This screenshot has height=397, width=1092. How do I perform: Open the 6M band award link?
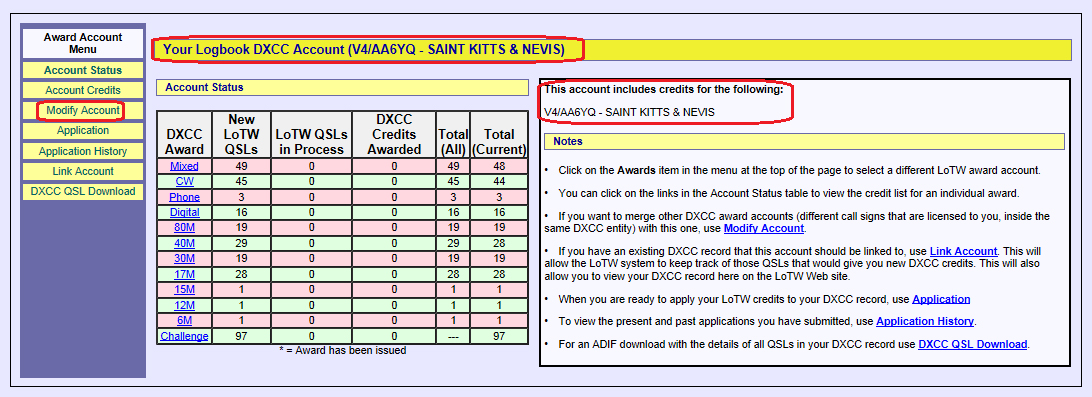coord(185,320)
